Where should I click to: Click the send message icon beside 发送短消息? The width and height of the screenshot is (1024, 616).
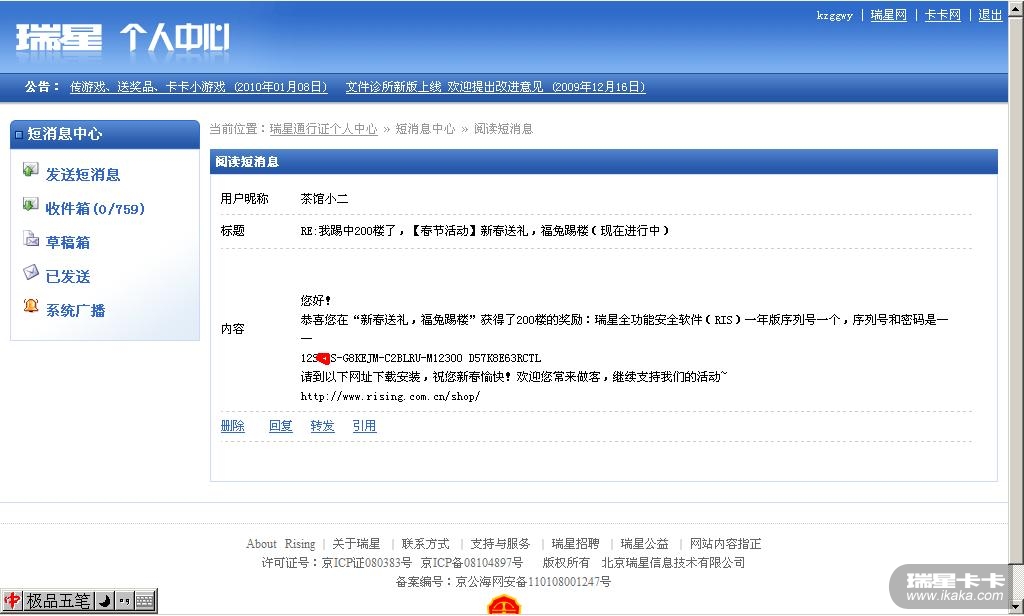tap(30, 170)
